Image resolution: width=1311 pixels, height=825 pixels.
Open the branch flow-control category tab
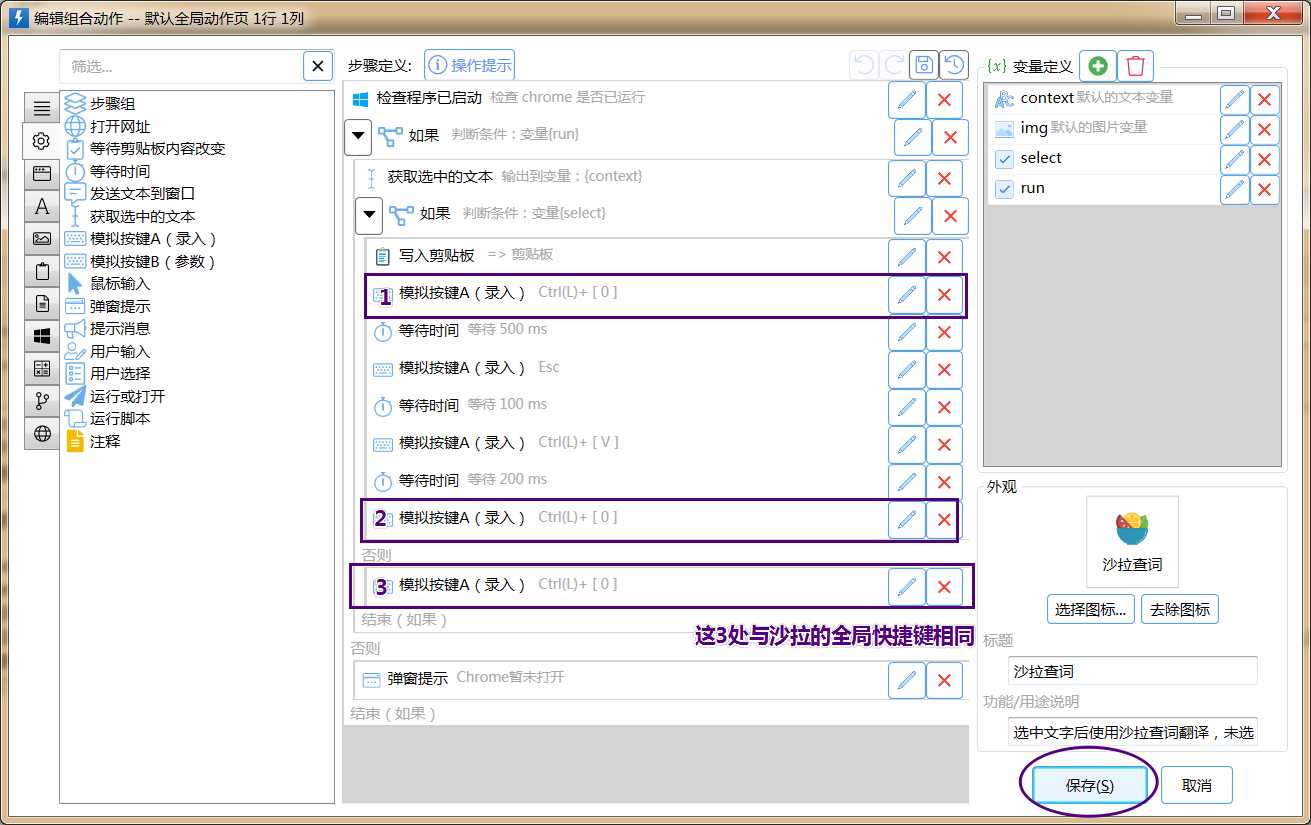tap(41, 401)
